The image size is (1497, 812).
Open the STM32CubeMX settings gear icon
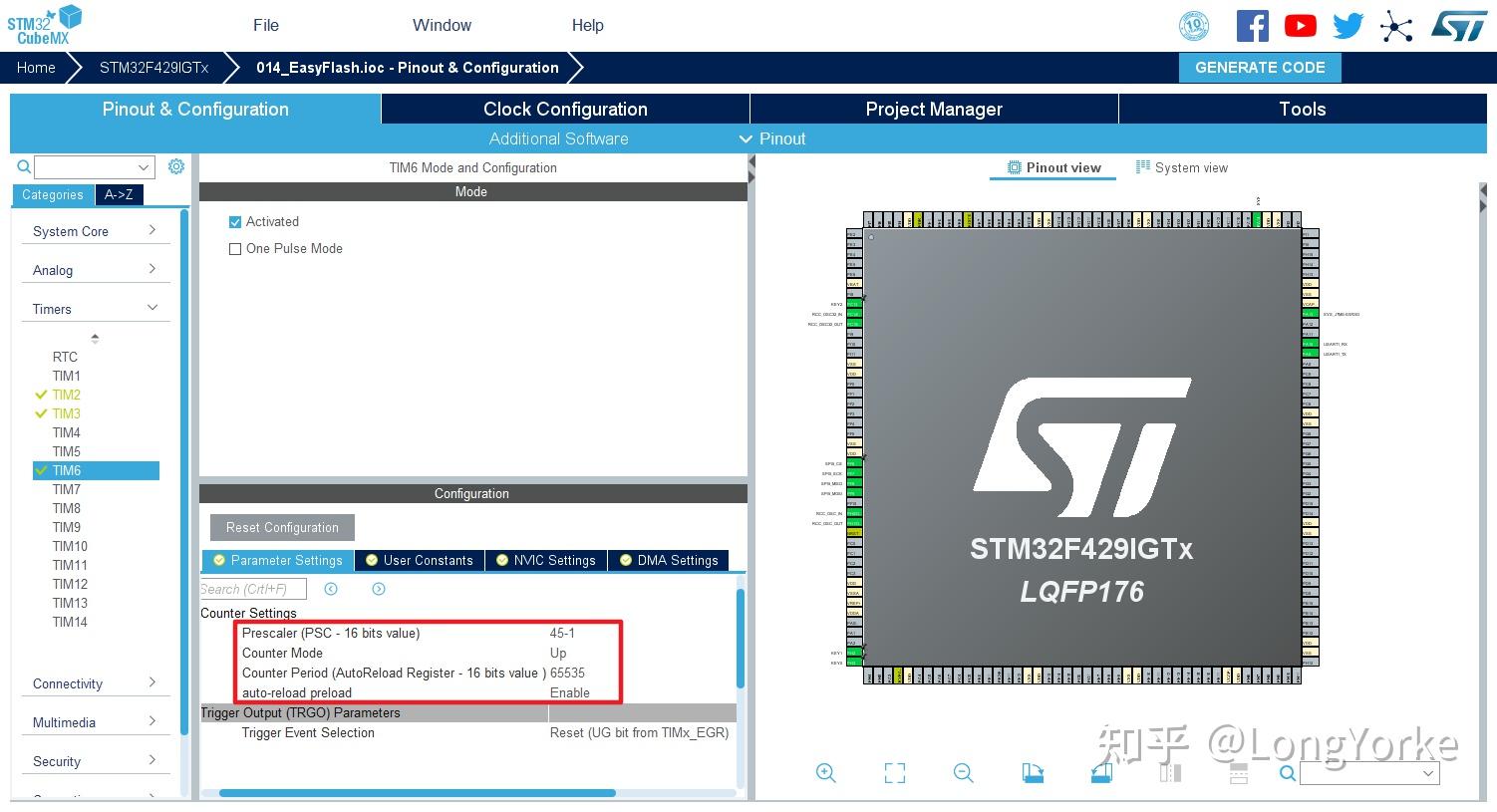176,166
